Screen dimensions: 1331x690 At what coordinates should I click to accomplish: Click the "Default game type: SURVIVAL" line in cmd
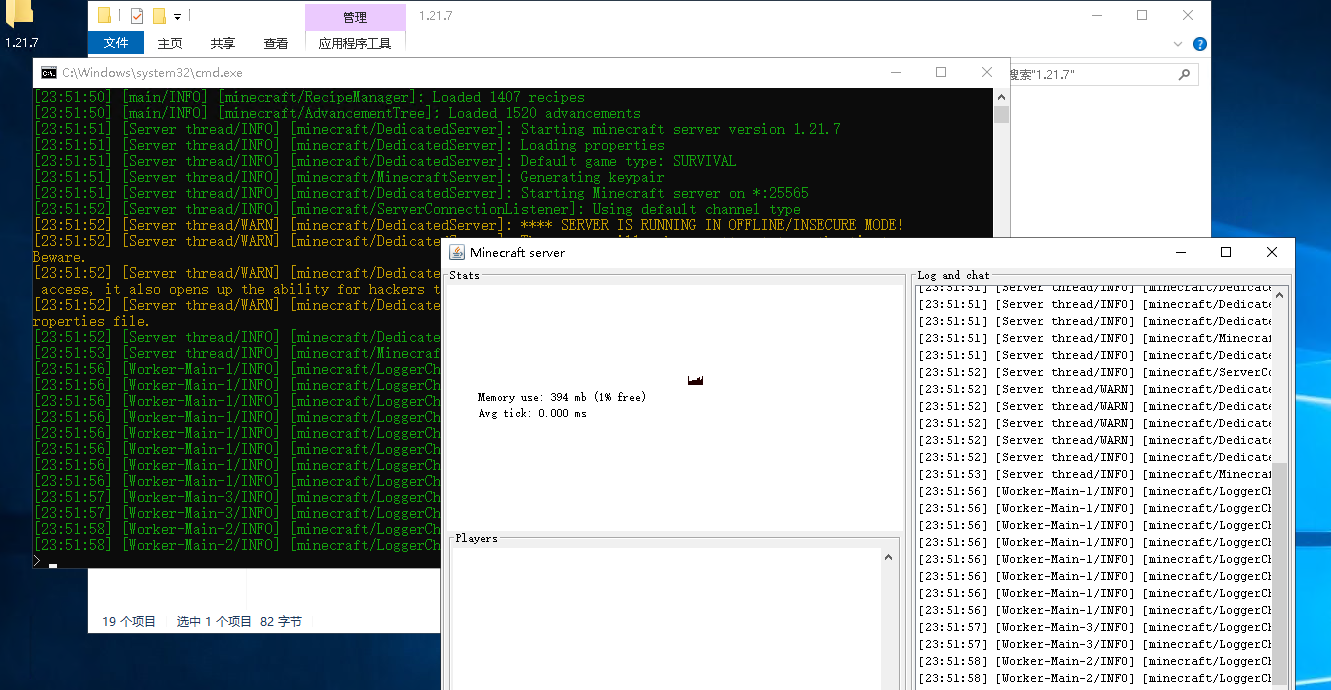coord(385,161)
